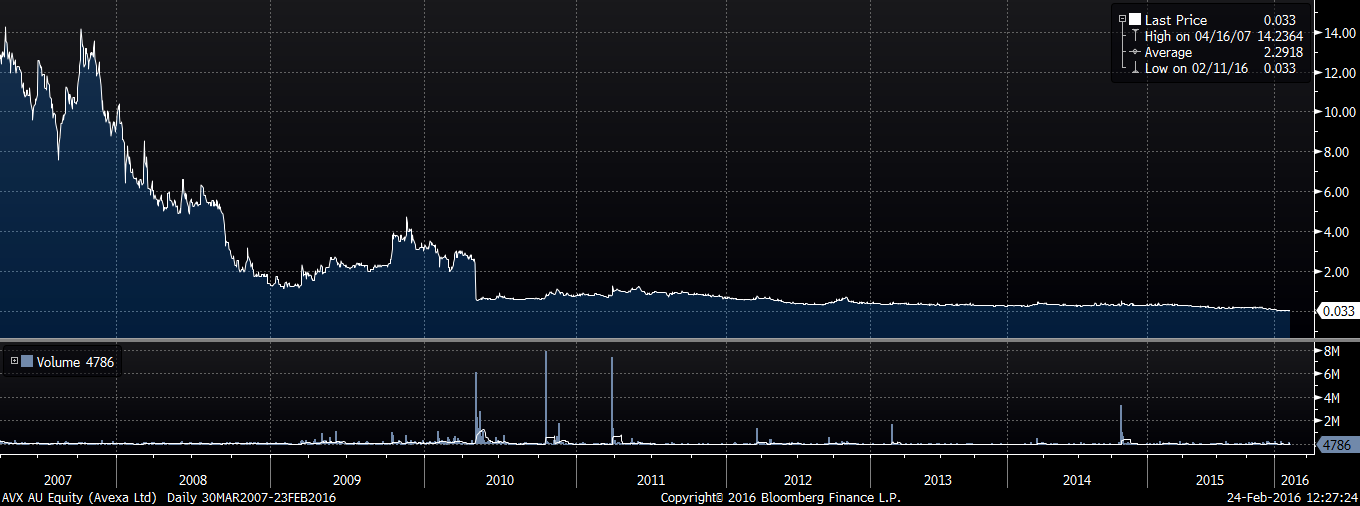Select the High marker icon in legend

[x=1135, y=35]
